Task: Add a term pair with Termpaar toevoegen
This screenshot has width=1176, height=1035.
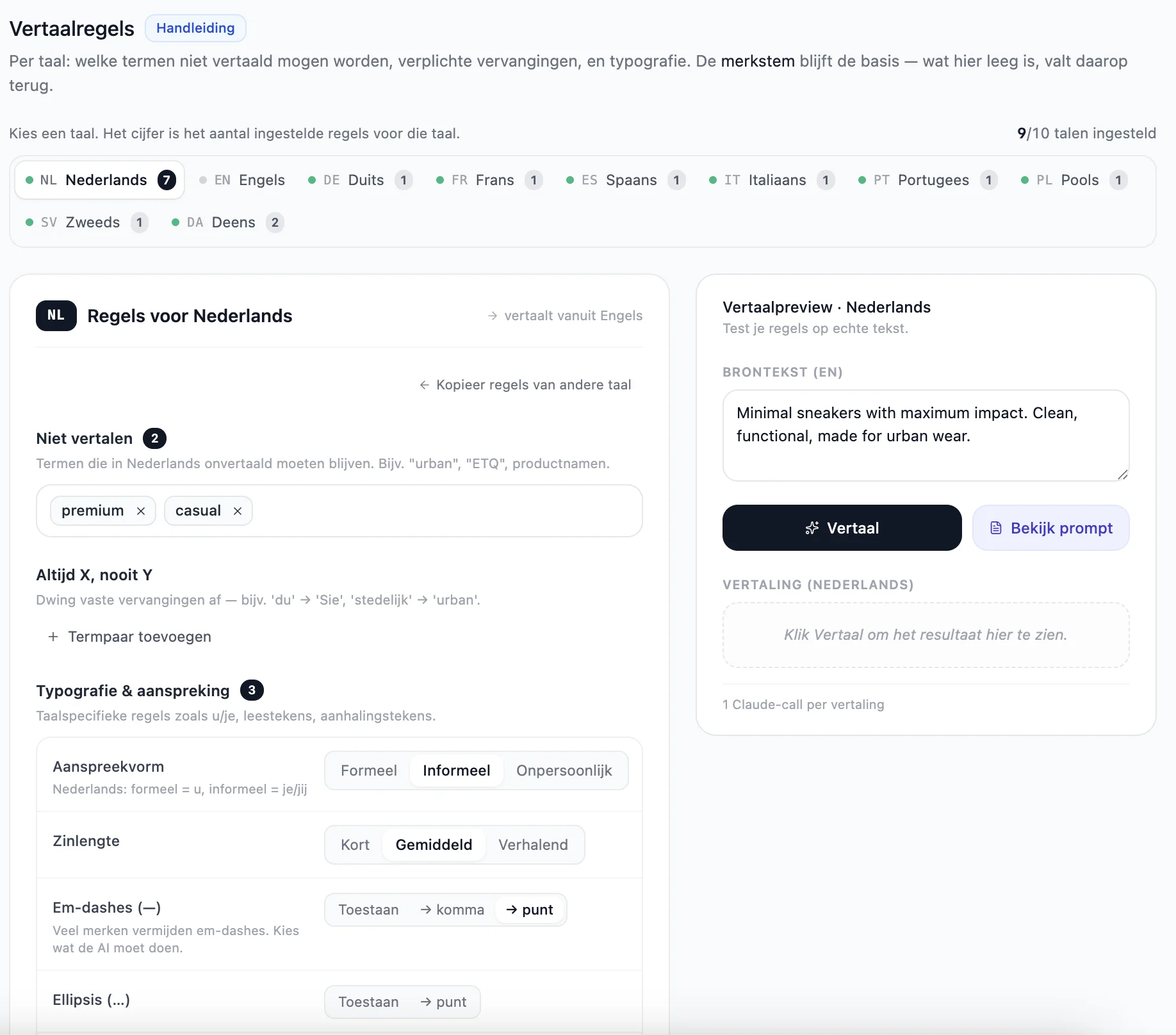Action: 129,637
